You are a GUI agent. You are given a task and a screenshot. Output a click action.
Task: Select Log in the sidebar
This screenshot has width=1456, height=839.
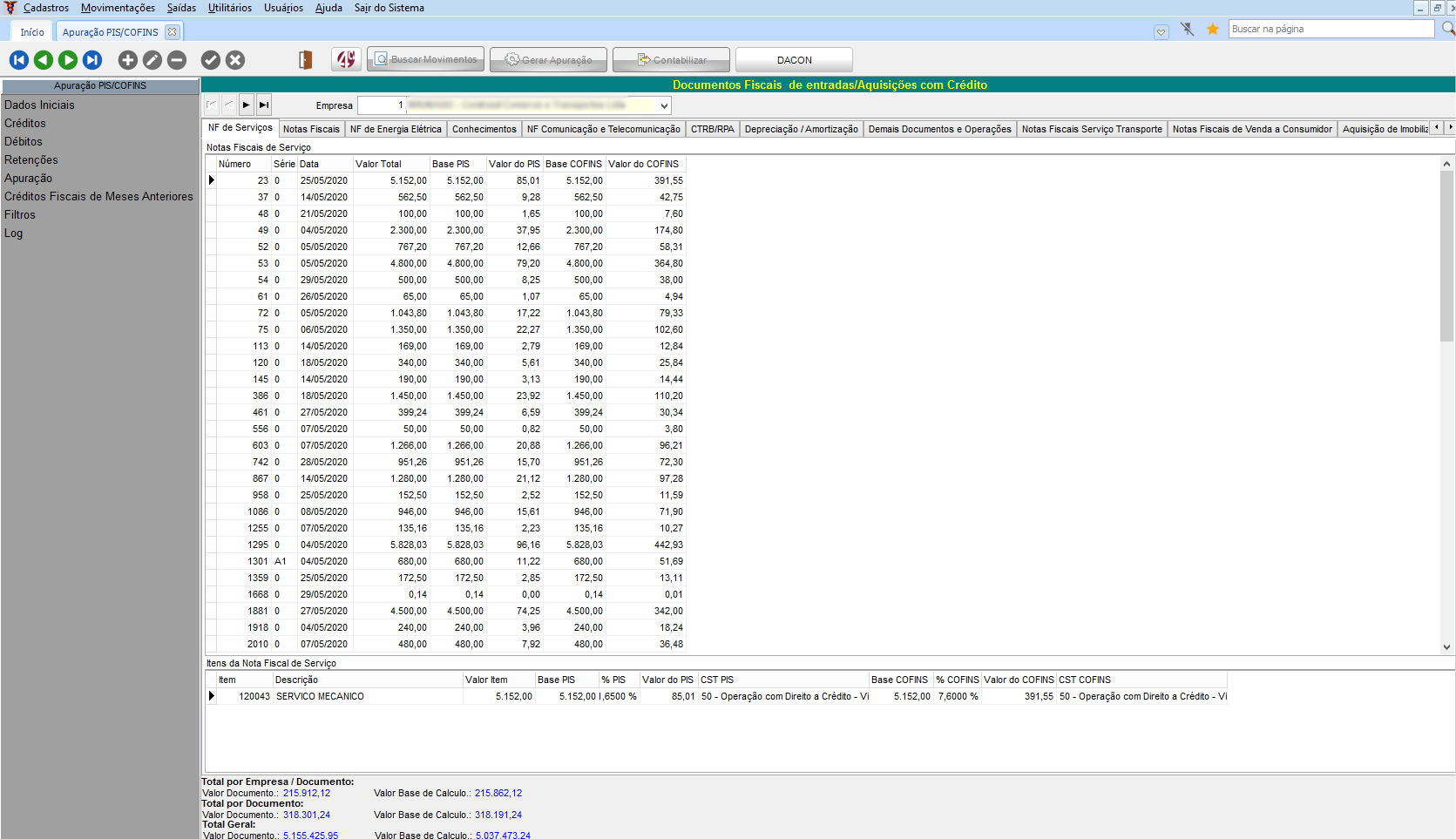point(13,233)
